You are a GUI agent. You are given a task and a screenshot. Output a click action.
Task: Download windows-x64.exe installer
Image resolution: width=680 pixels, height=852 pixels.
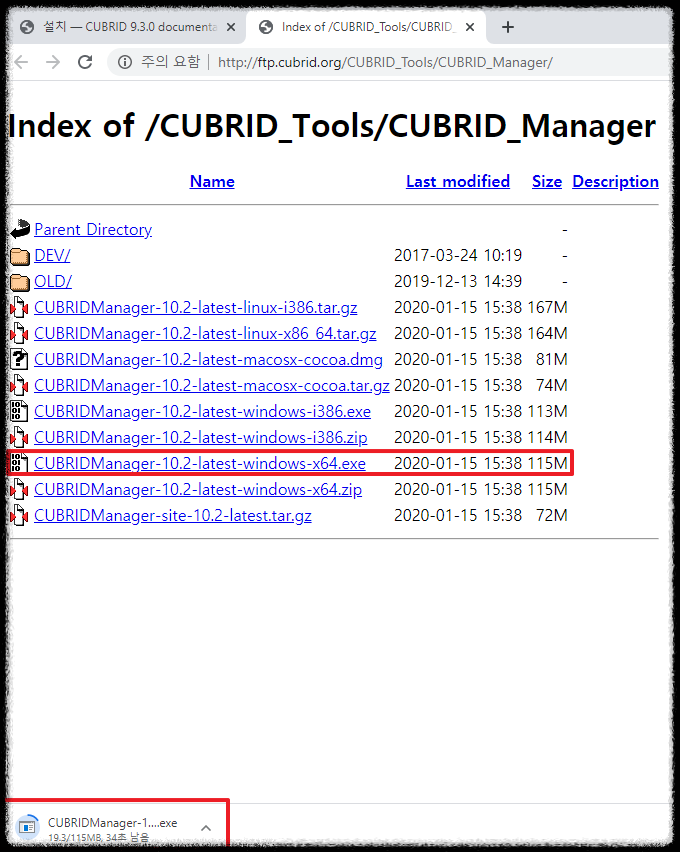[200, 463]
